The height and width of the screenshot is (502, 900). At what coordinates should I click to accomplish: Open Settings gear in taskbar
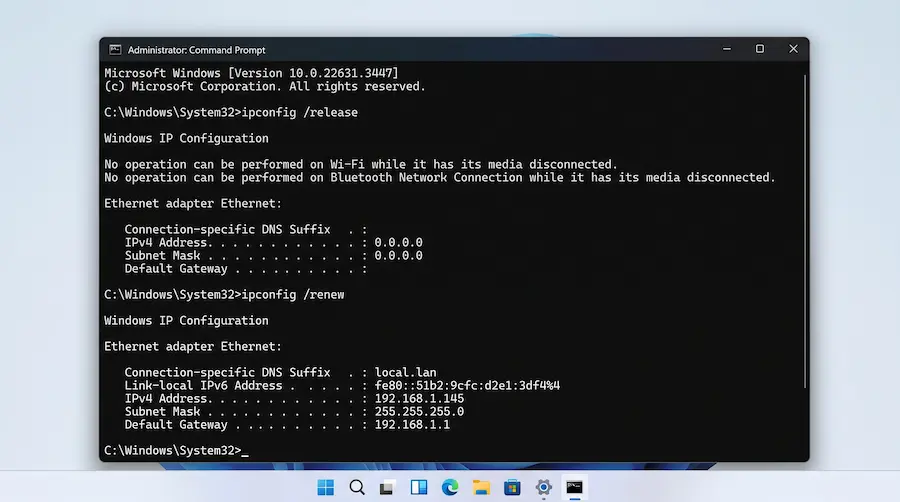[543, 487]
